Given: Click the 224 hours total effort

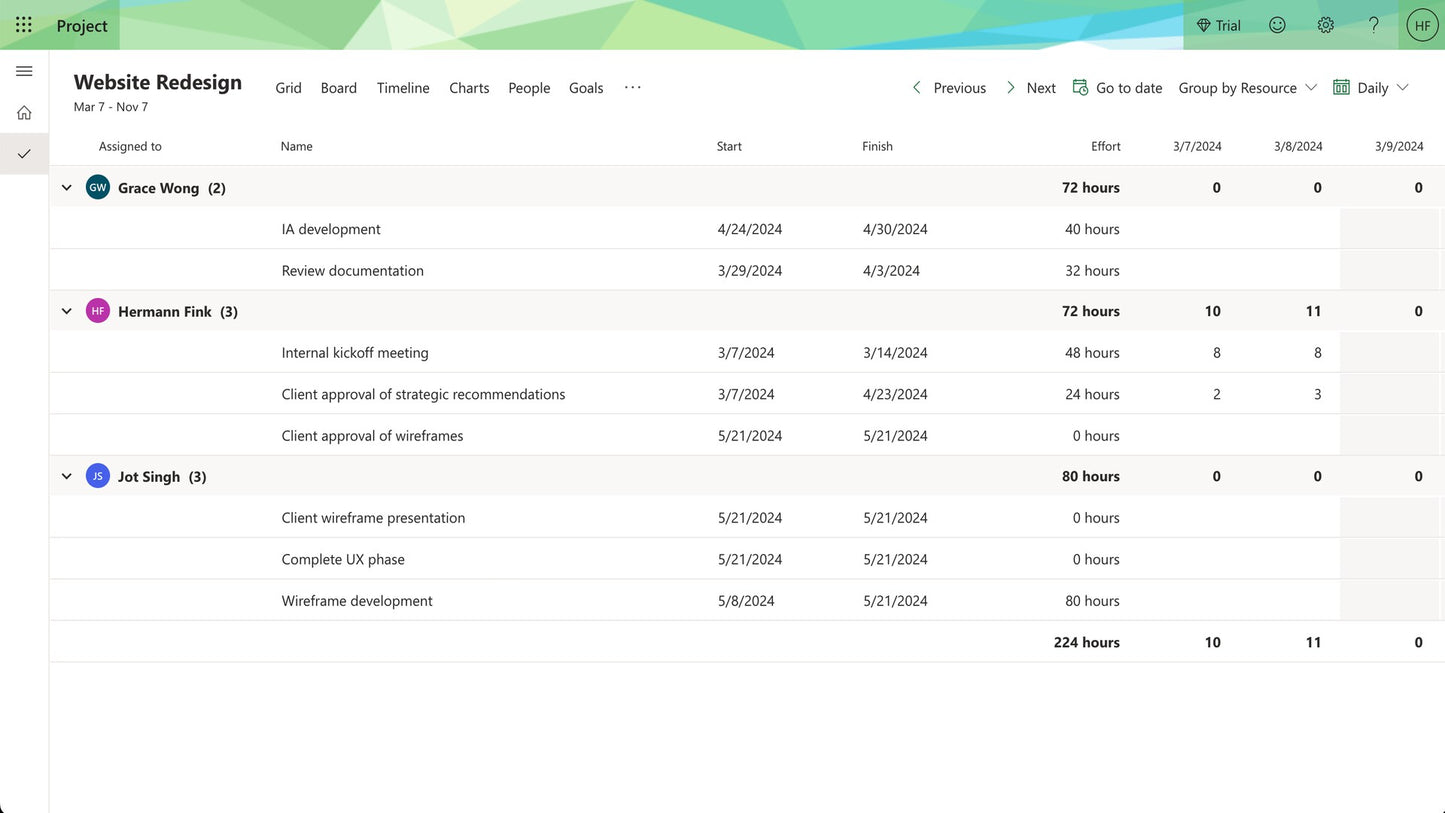Looking at the screenshot, I should [x=1086, y=642].
